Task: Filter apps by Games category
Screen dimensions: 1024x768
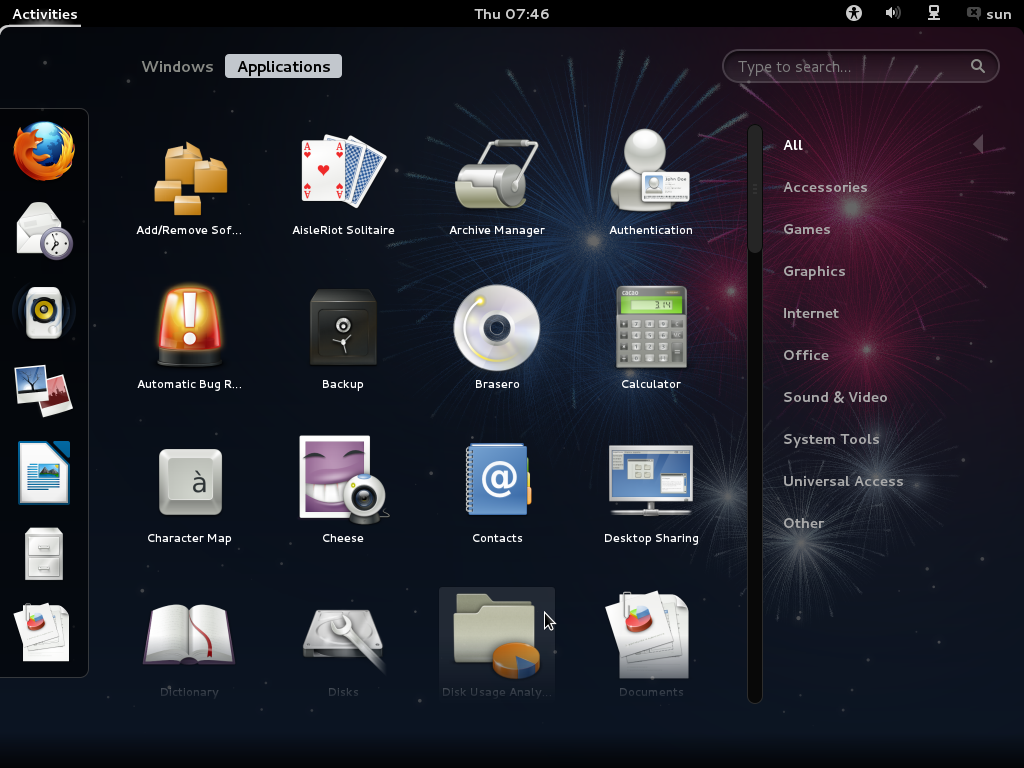Action: (x=807, y=229)
